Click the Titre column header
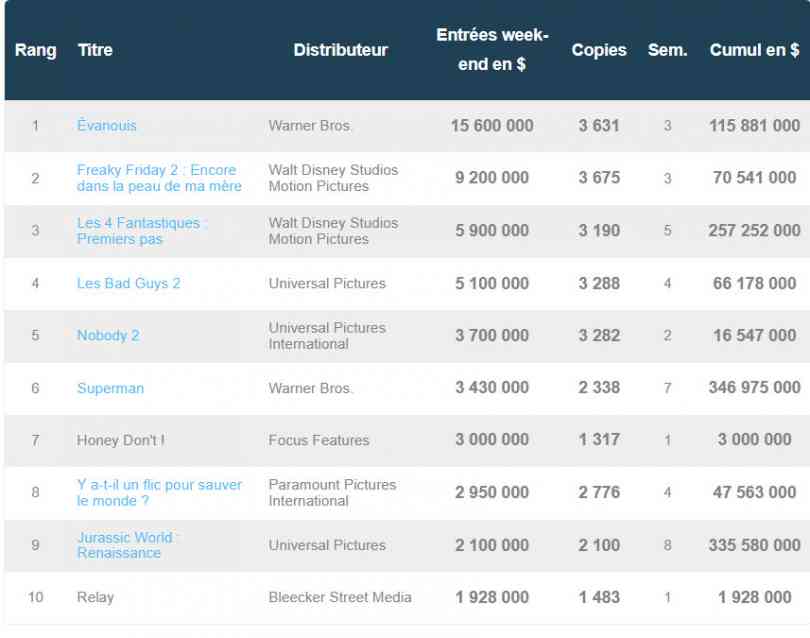Viewport: 810px width, 638px height. (x=95, y=50)
